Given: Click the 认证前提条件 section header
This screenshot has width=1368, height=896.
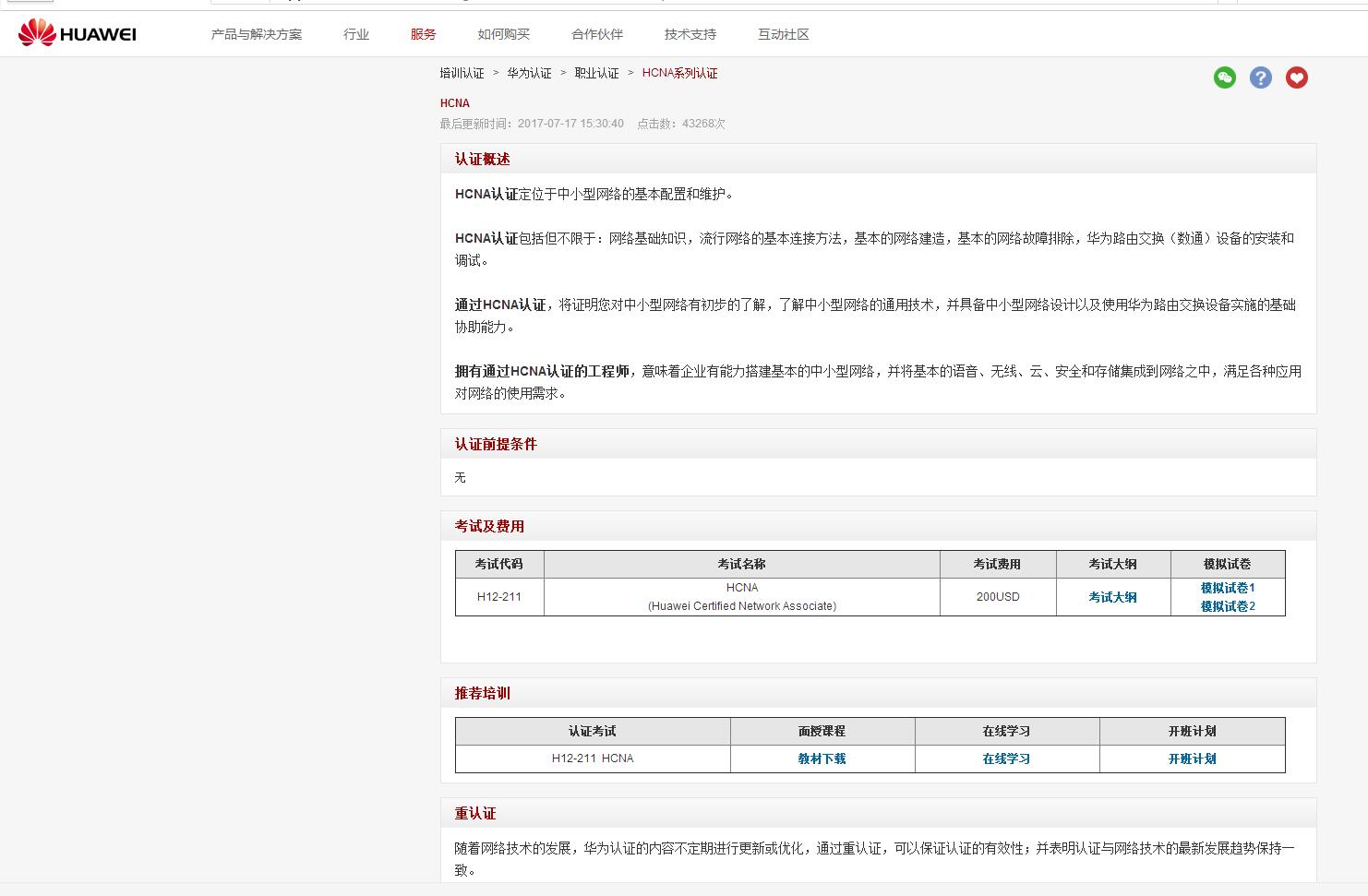Looking at the screenshot, I should tap(879, 444).
